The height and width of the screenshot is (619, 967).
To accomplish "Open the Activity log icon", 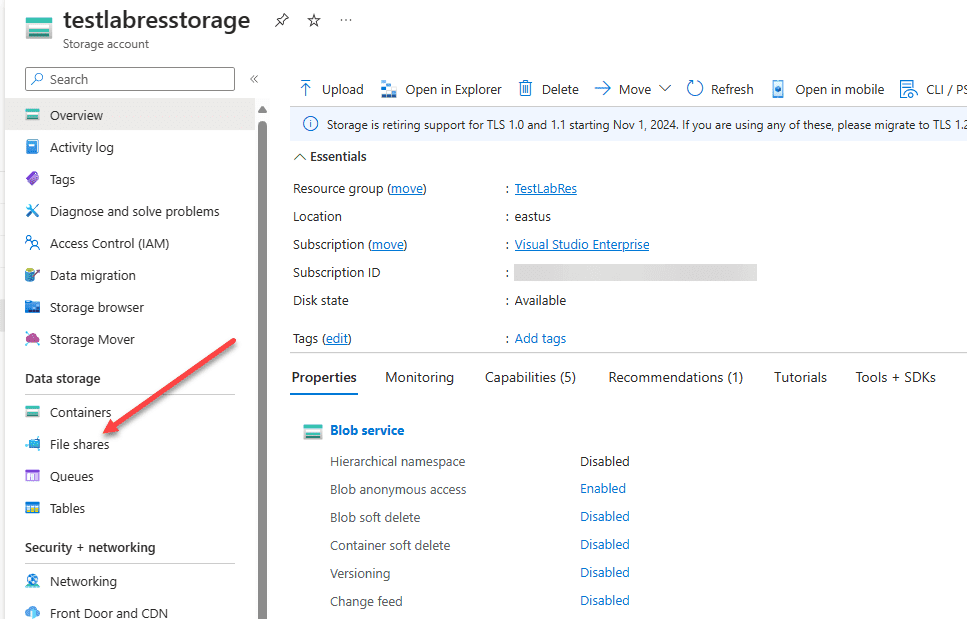I will 33,147.
